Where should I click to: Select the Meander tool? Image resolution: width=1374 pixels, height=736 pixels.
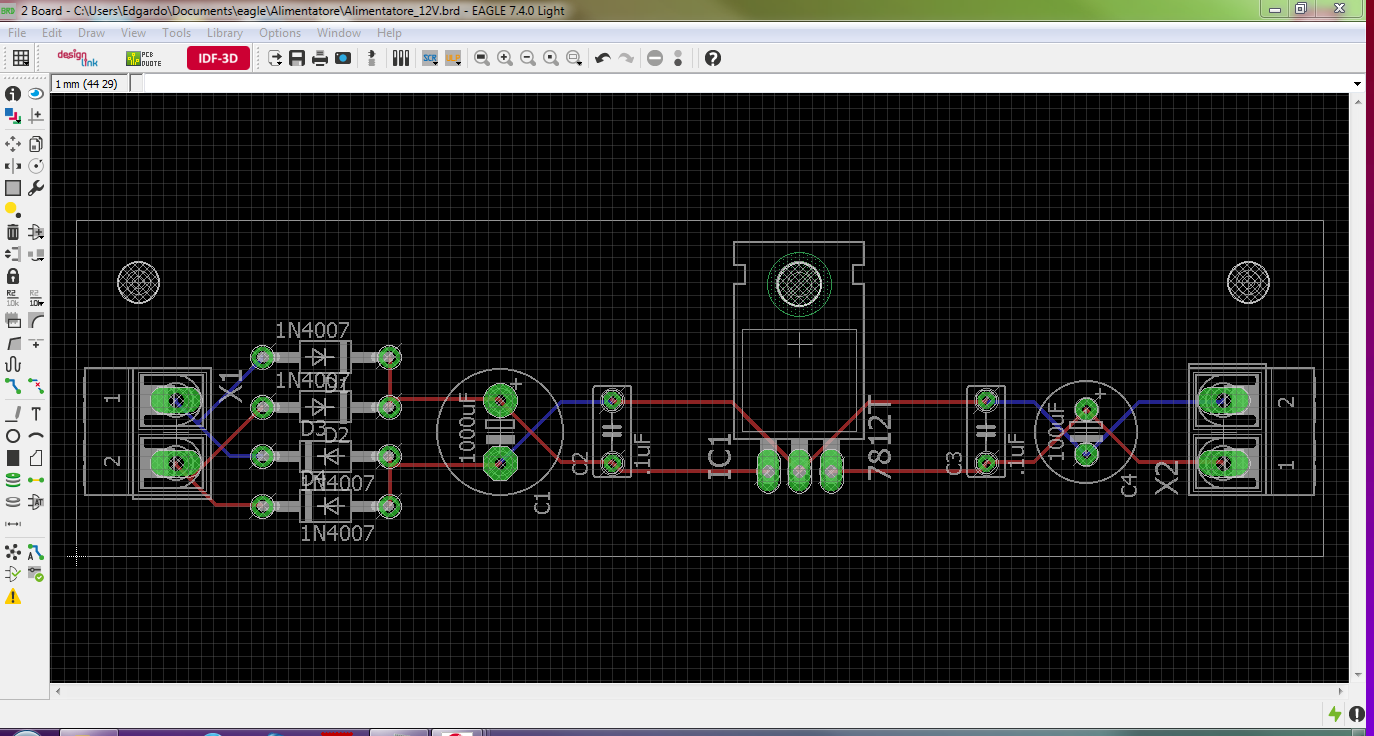pyautogui.click(x=13, y=365)
